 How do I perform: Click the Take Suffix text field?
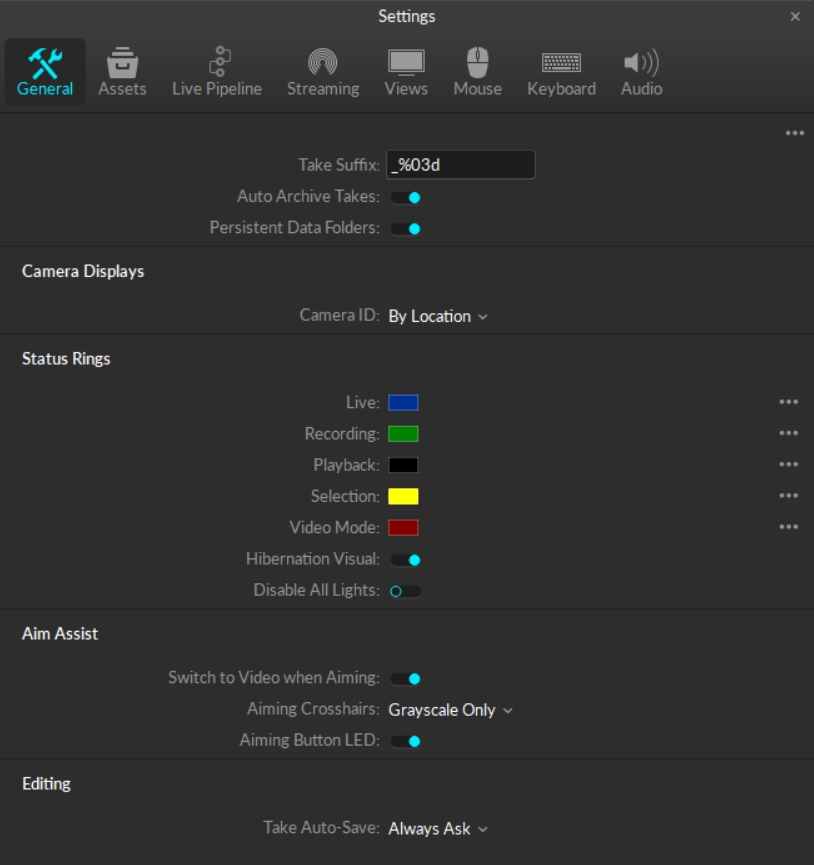(x=461, y=165)
